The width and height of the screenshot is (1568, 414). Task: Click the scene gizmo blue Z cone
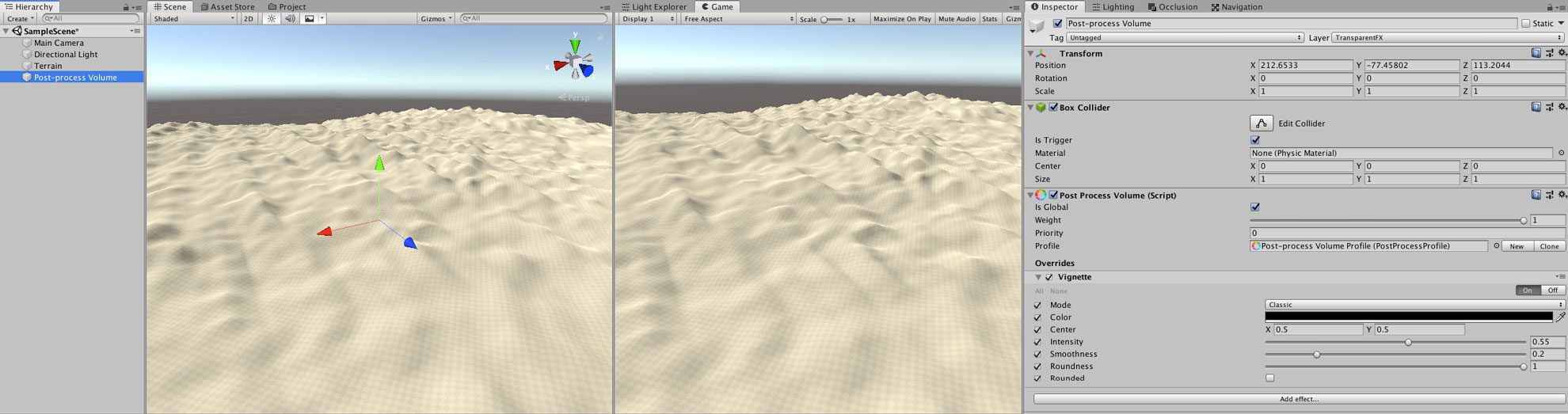tap(587, 71)
